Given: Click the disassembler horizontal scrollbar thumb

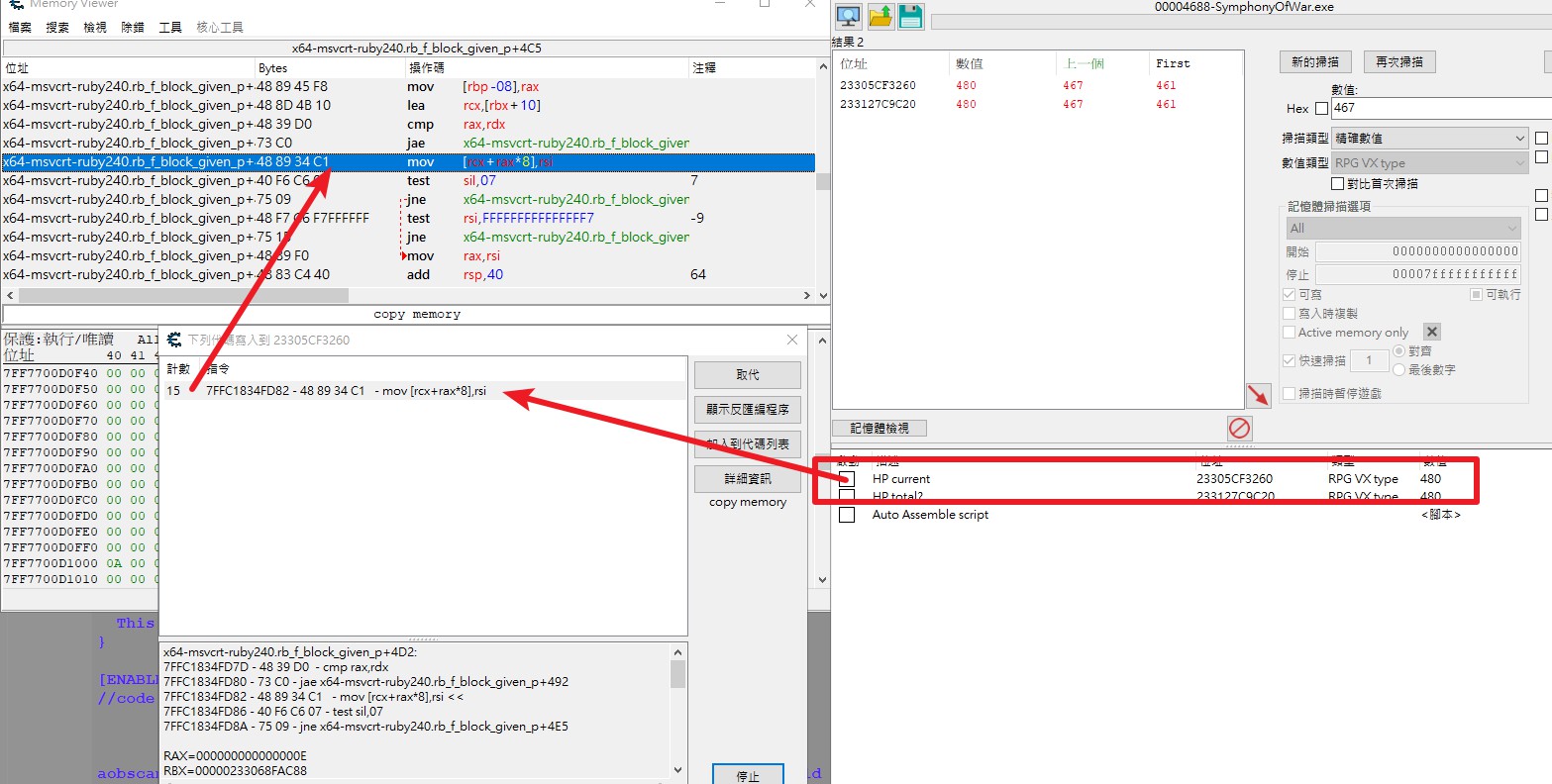Looking at the screenshot, I should (x=183, y=295).
